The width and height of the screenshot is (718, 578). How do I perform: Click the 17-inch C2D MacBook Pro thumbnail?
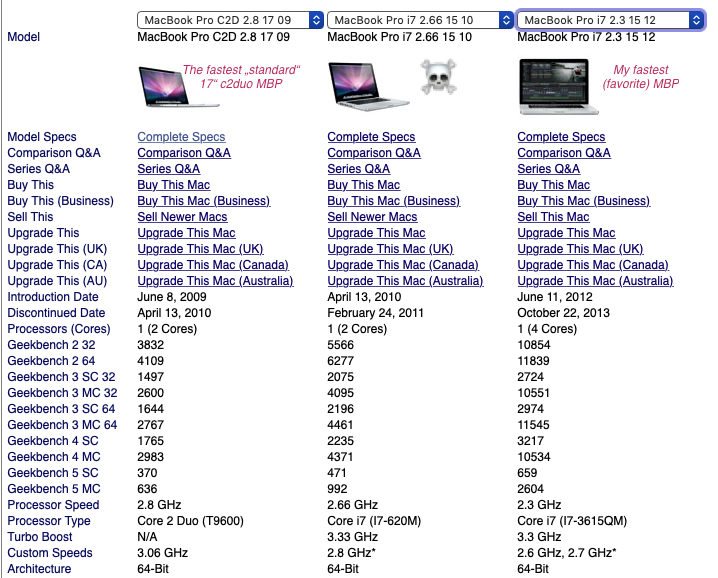click(179, 86)
